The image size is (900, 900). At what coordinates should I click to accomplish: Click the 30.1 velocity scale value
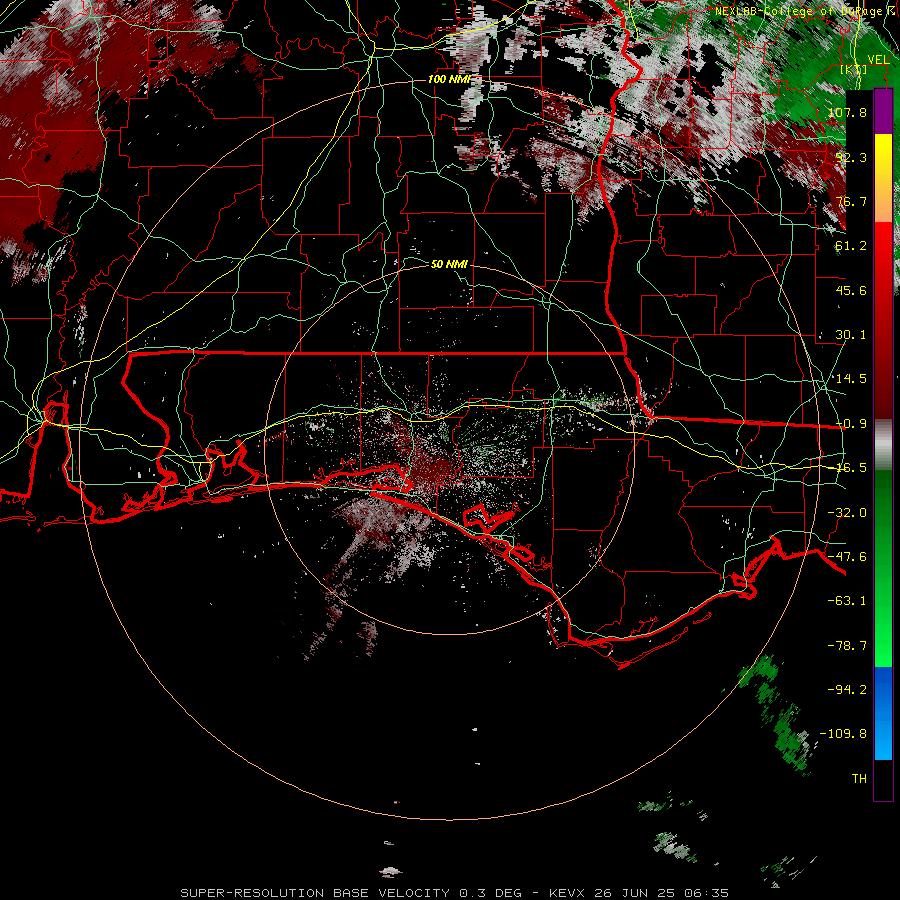coord(851,335)
